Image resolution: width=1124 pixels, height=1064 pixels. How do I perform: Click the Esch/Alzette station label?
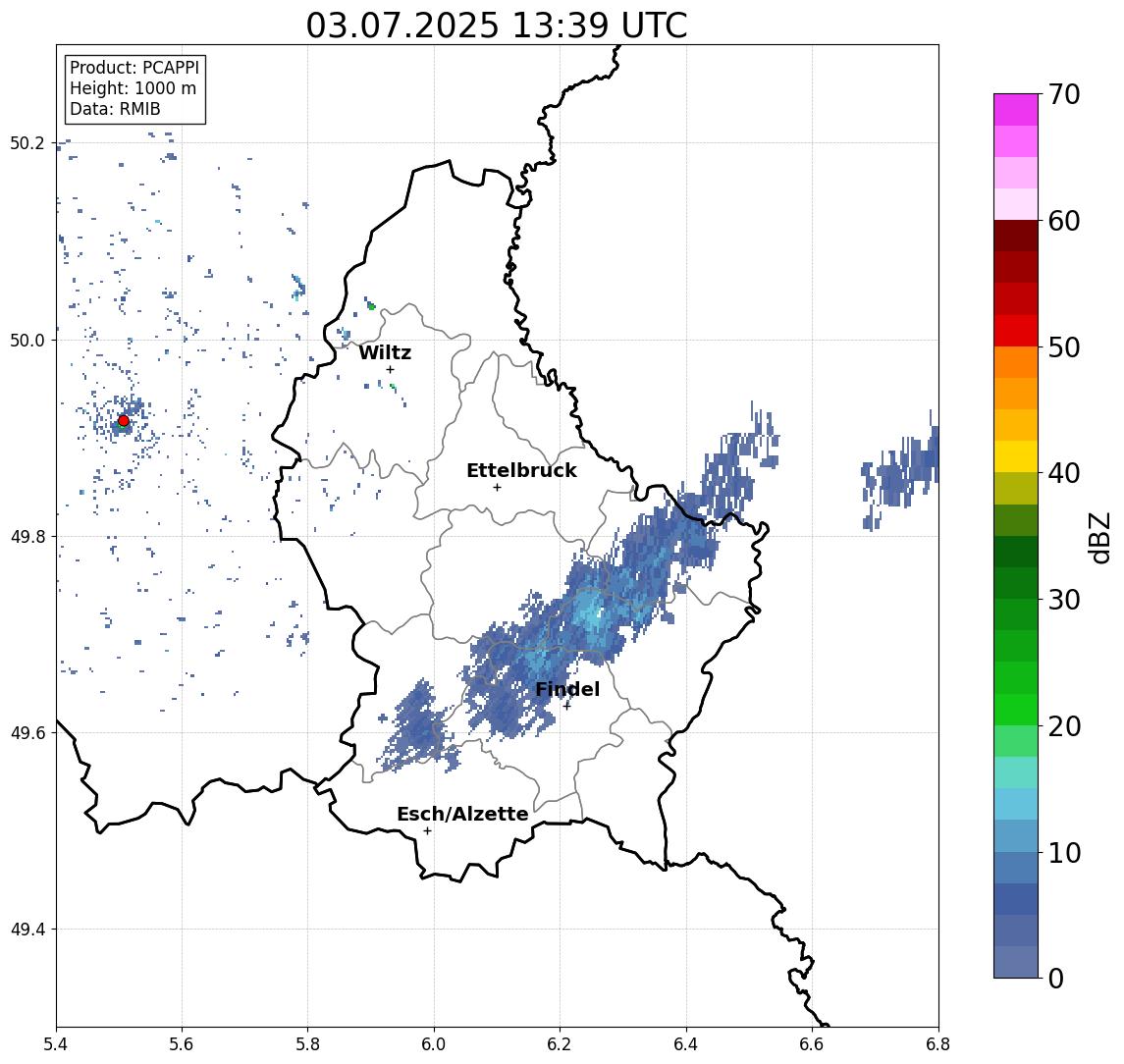(x=462, y=814)
